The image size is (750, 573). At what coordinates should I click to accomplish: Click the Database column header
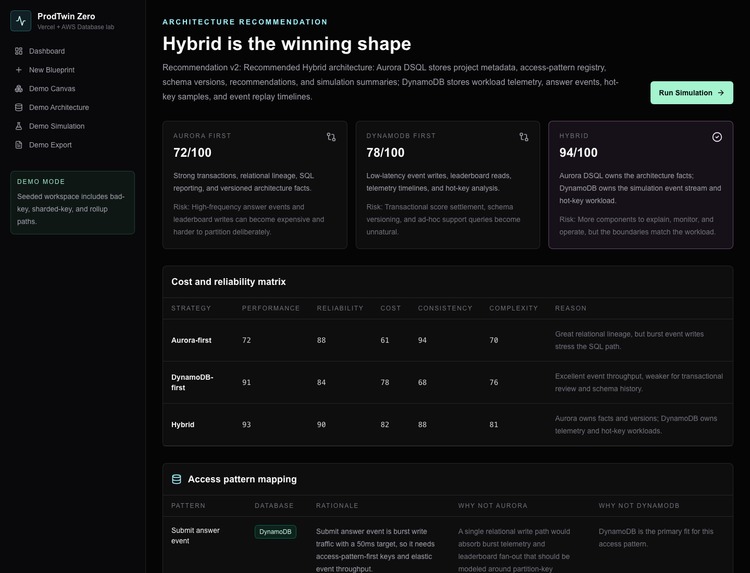coord(274,506)
